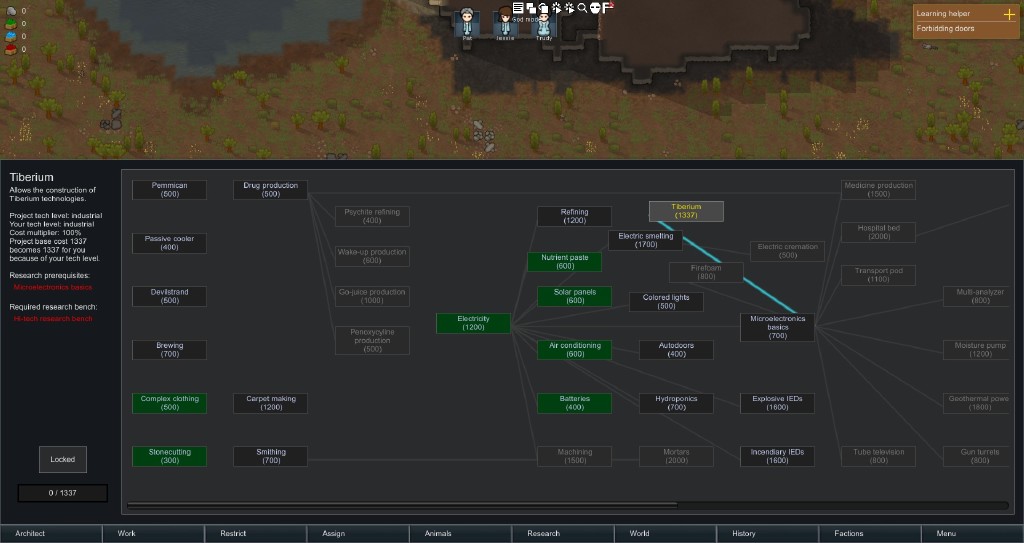Select the Electricity research node
1024x543 pixels.
[x=473, y=323]
